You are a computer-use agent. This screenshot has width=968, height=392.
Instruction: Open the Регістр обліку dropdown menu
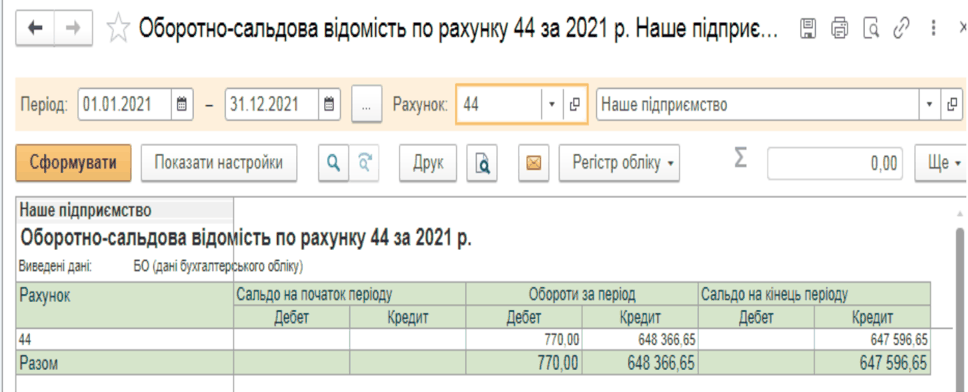tap(619, 163)
